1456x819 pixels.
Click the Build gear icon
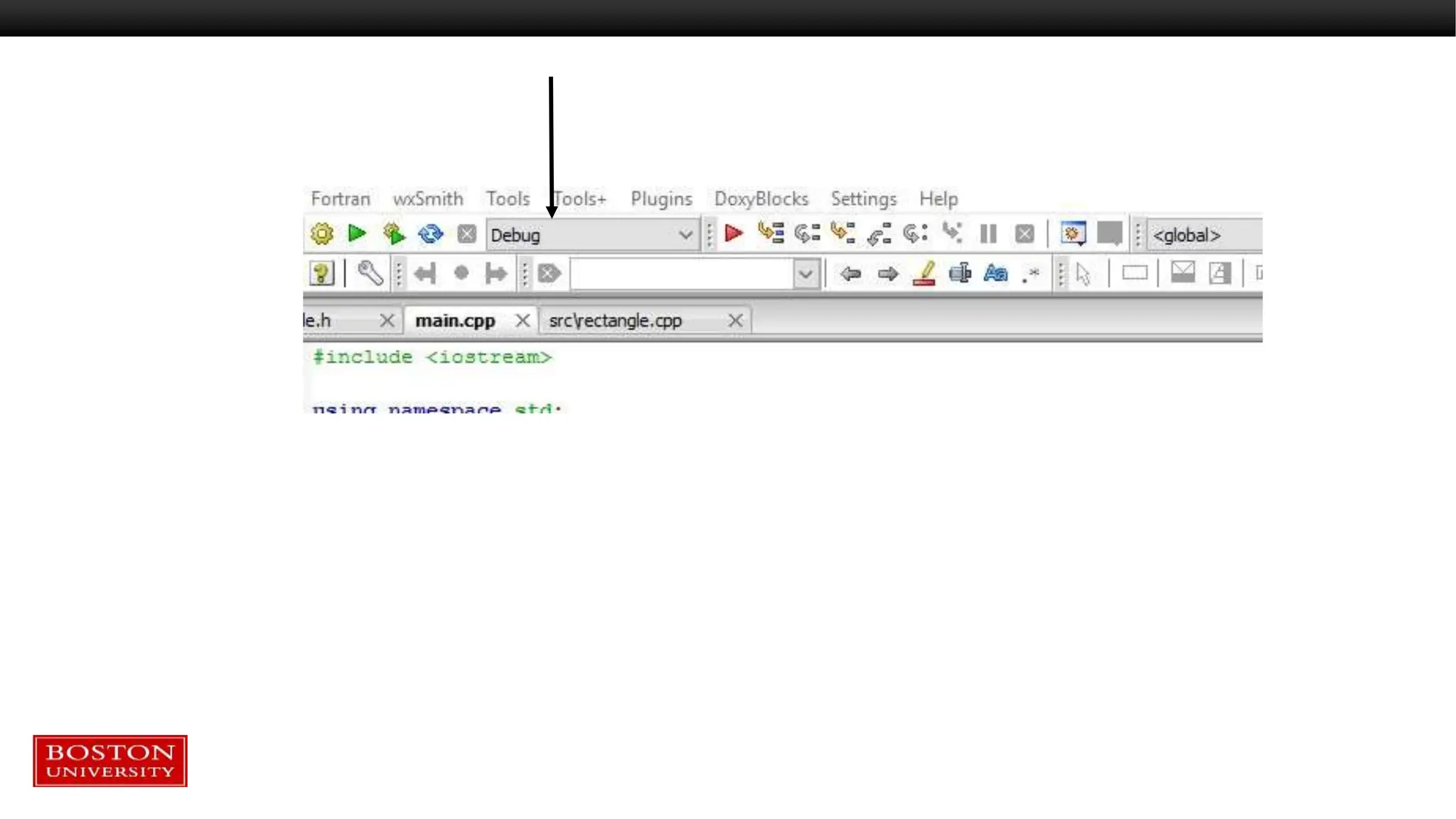(321, 234)
